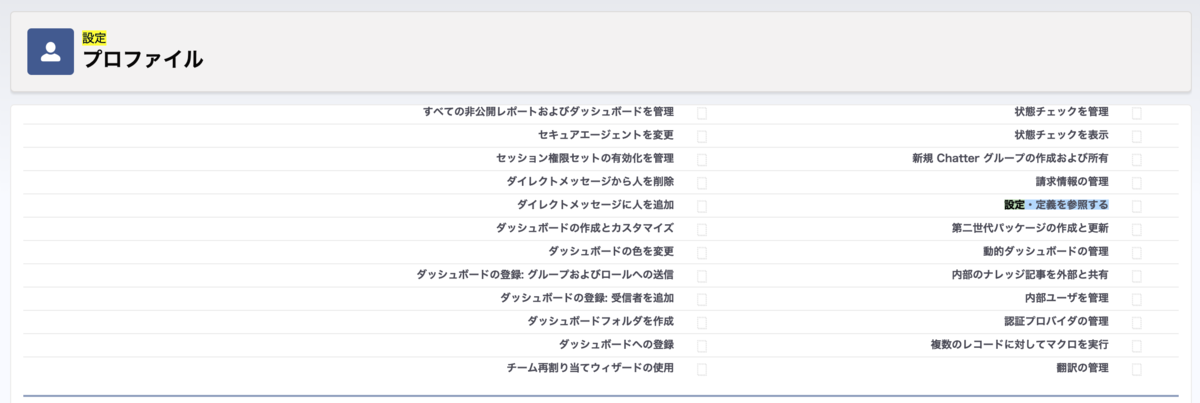This screenshot has width=1200, height=403.
Task: Toggle 新規 Chatter グループの作成および所有 checkbox
Action: tap(1137, 159)
